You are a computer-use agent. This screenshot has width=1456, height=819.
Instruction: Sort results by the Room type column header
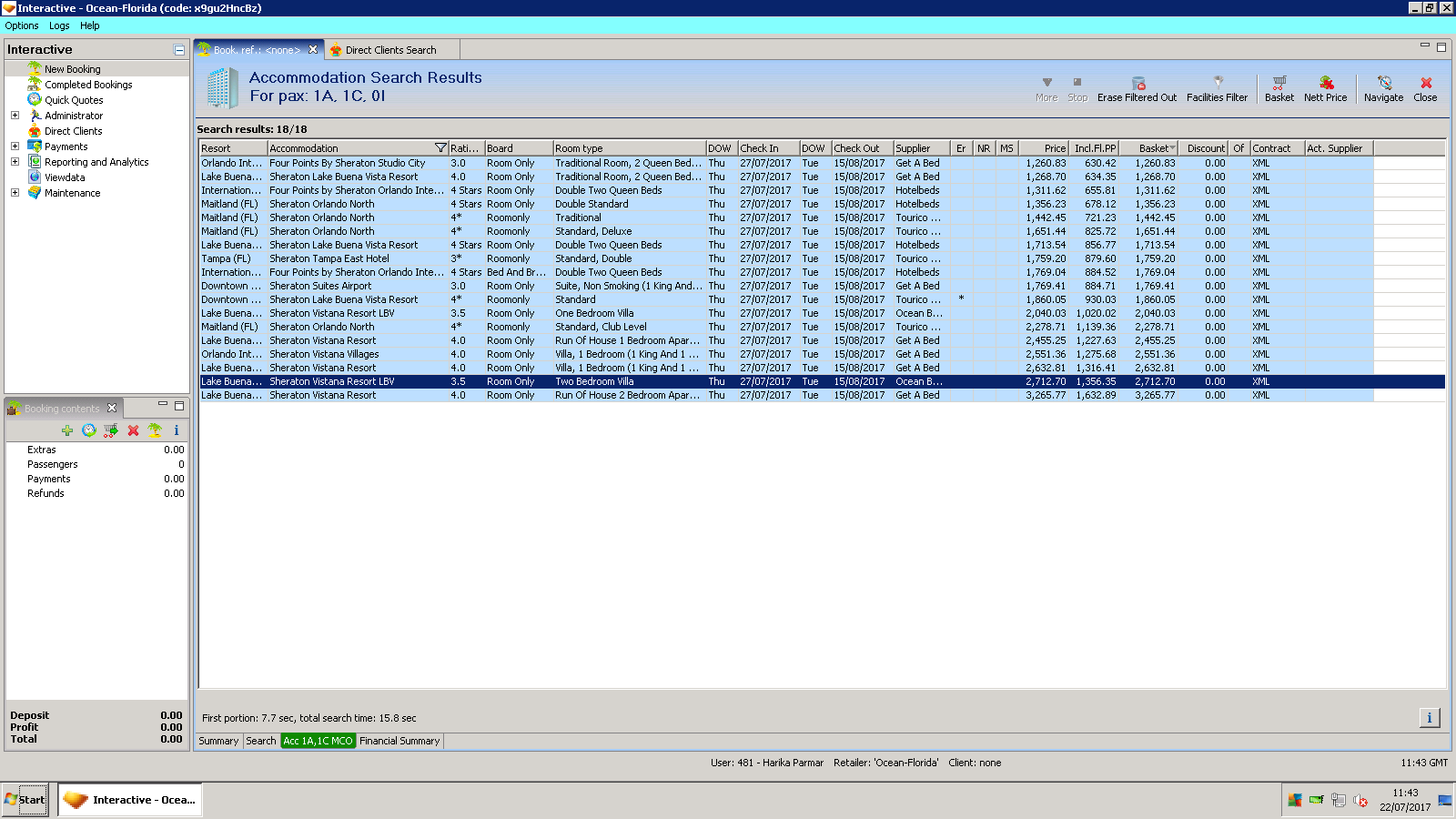(630, 148)
